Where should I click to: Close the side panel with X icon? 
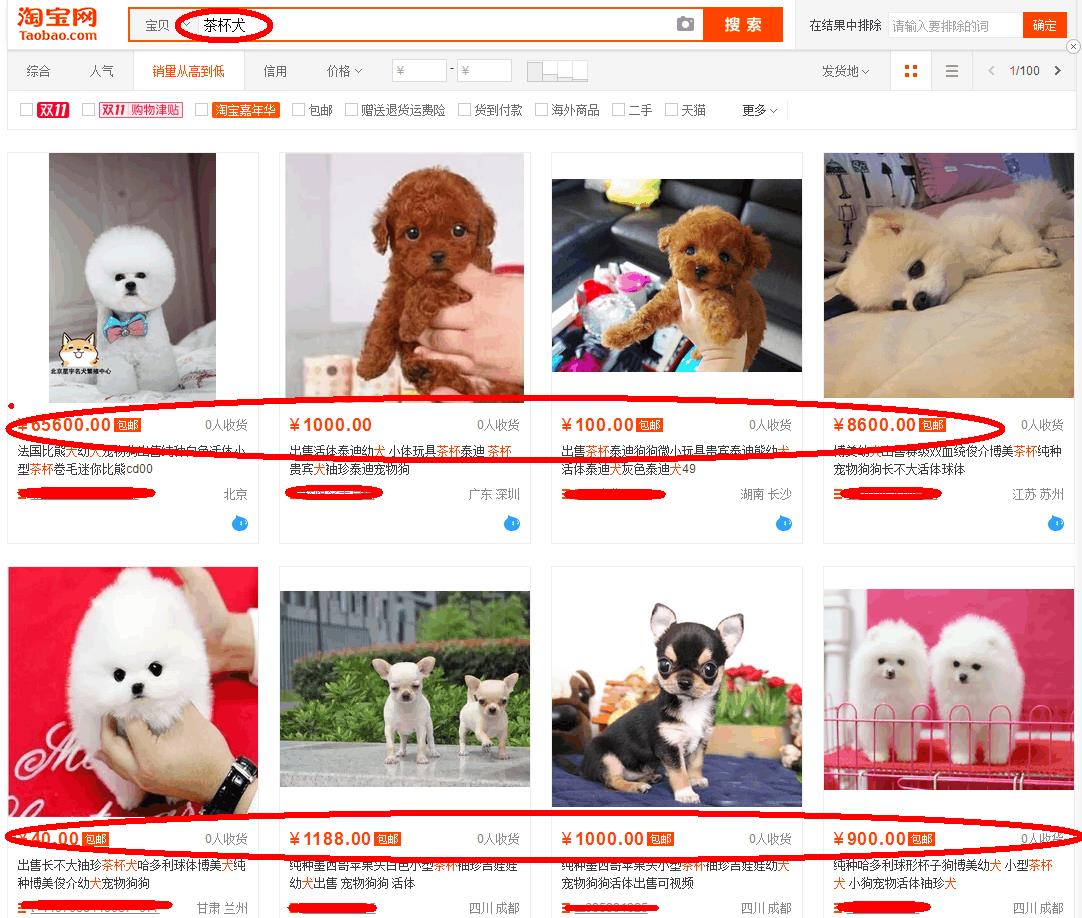[1073, 46]
